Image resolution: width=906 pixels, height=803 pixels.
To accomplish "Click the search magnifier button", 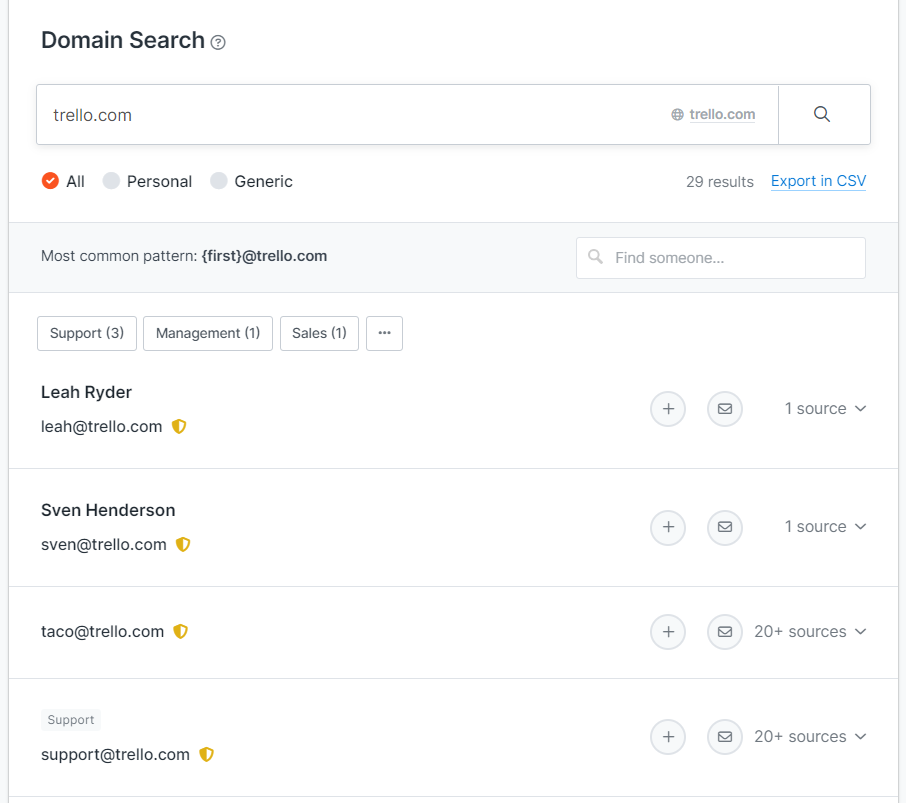I will pyautogui.click(x=822, y=114).
